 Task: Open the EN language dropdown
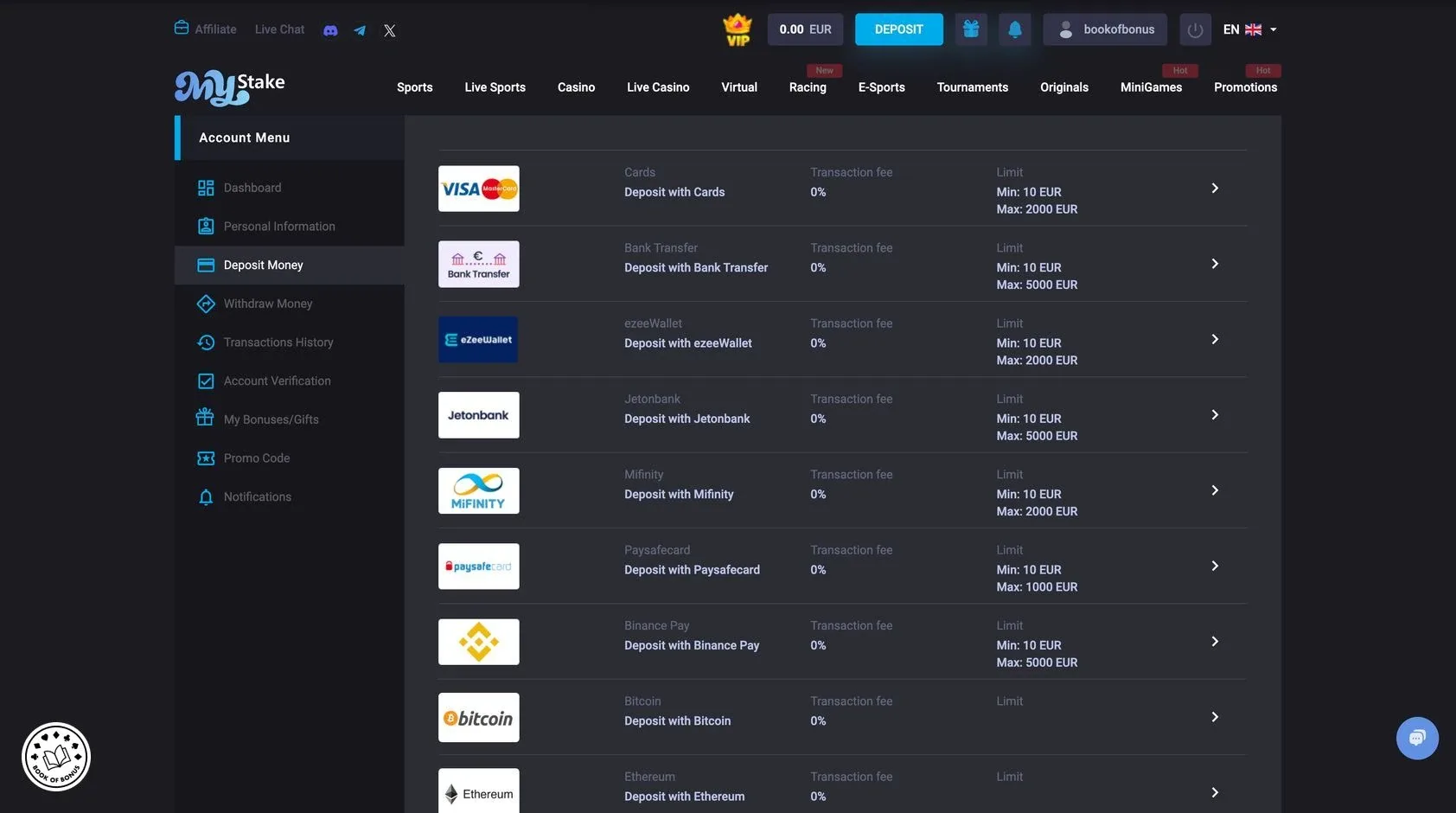click(1250, 29)
